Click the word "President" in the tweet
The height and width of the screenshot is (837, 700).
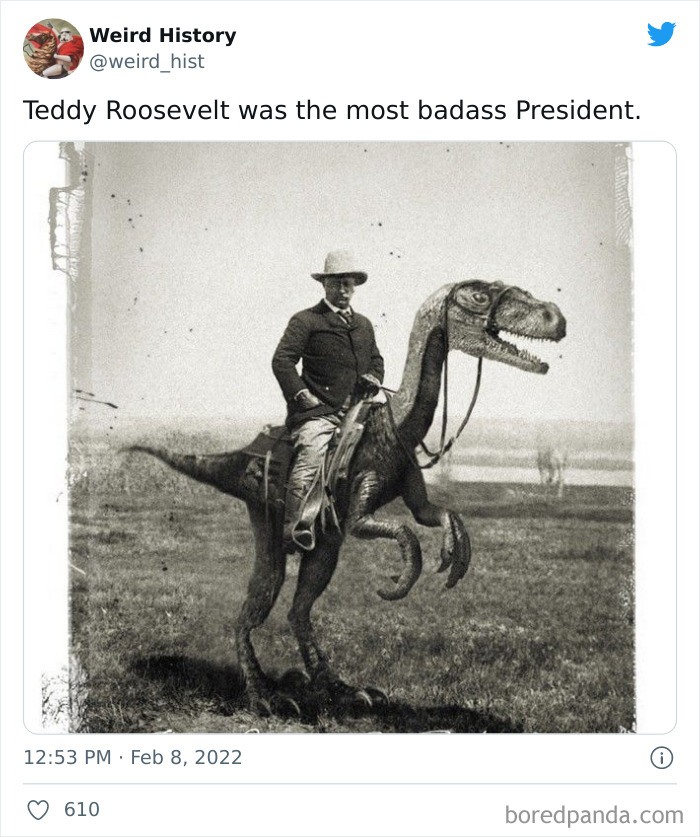[x=578, y=110]
